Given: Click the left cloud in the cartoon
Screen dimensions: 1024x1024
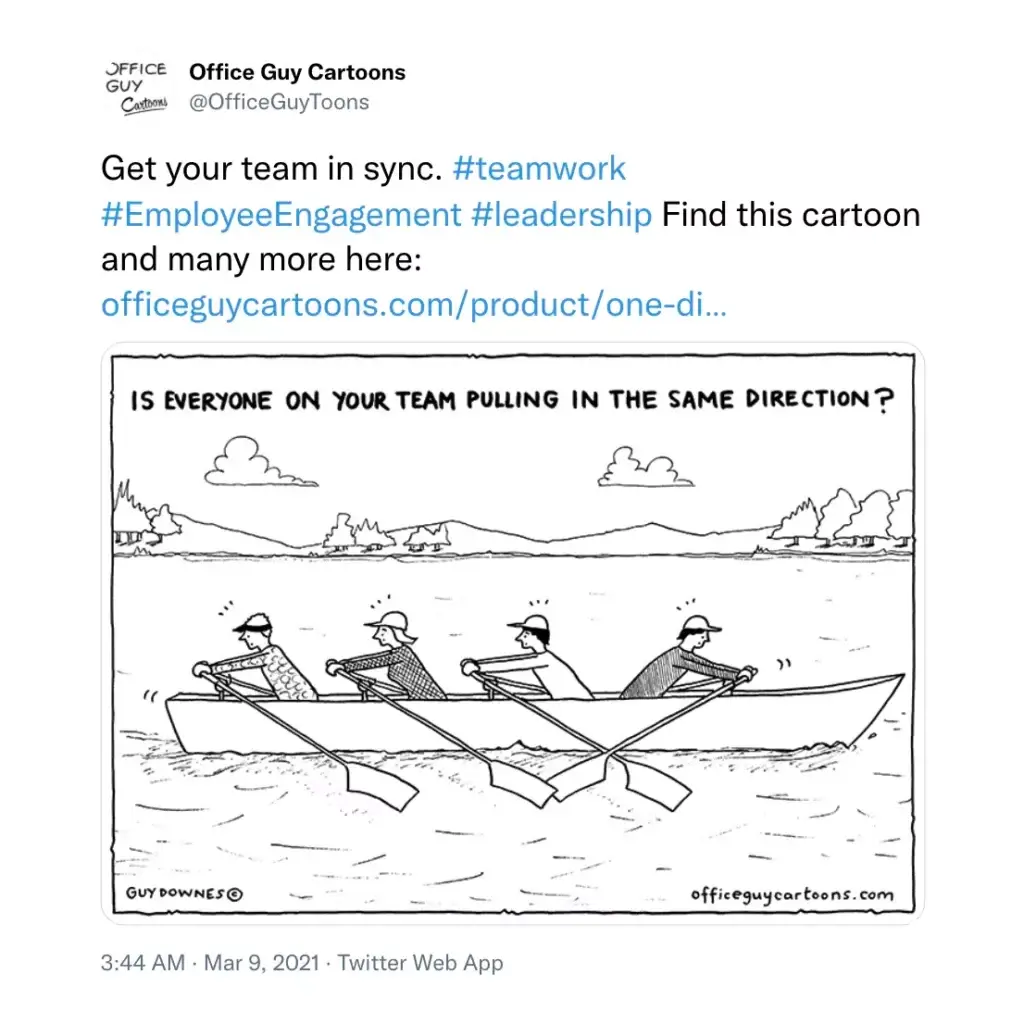Looking at the screenshot, I should point(245,462).
